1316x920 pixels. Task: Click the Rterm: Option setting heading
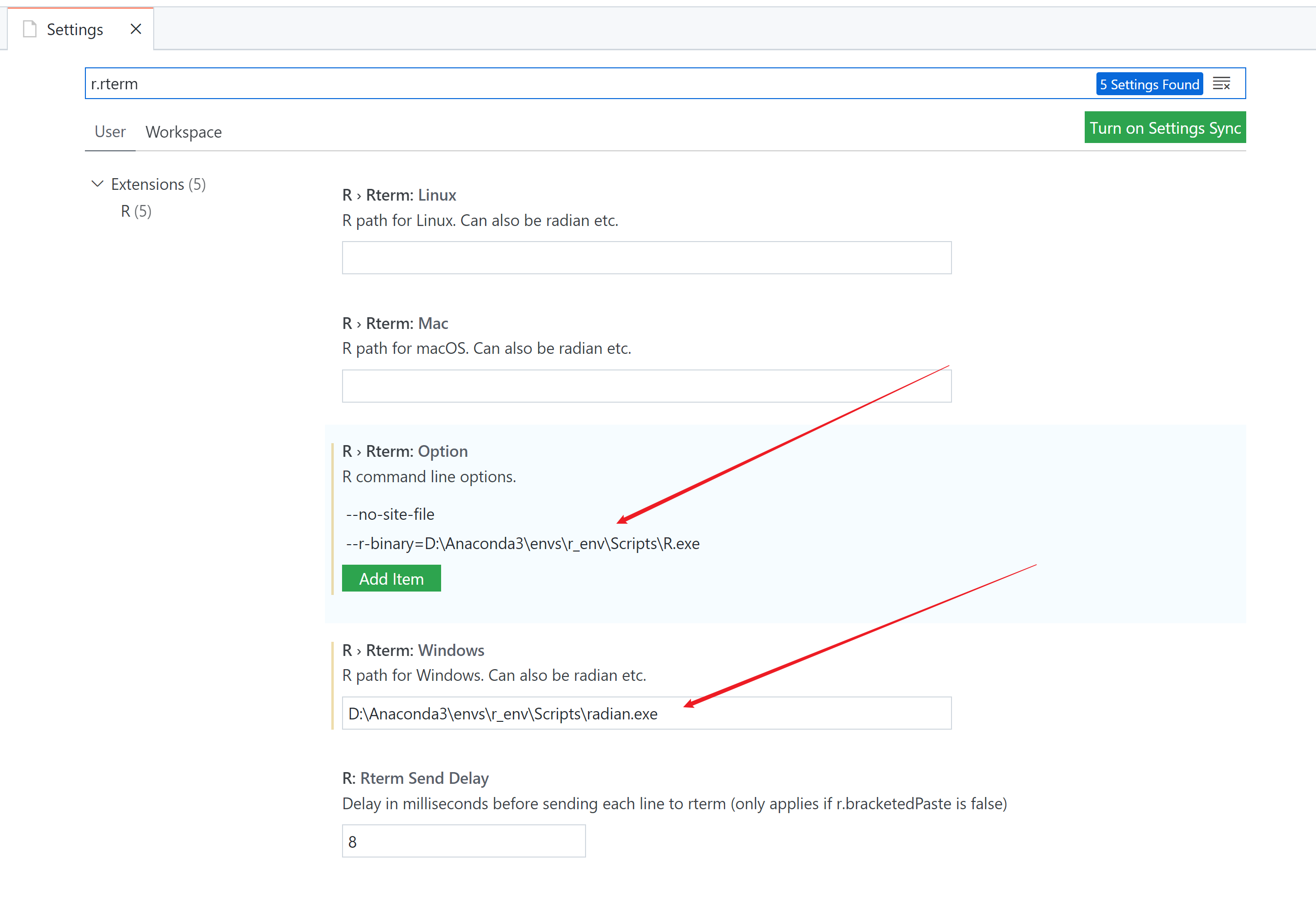[405, 451]
